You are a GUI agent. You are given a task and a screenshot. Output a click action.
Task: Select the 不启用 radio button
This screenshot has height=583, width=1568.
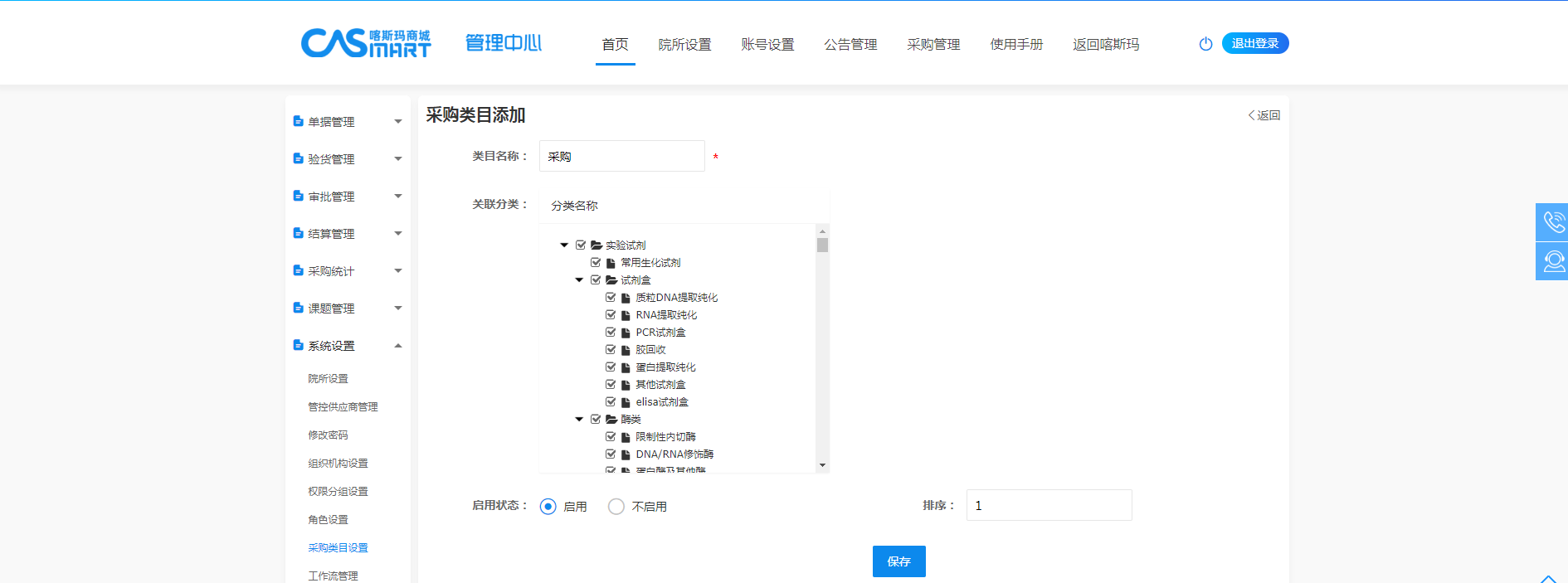(x=616, y=507)
